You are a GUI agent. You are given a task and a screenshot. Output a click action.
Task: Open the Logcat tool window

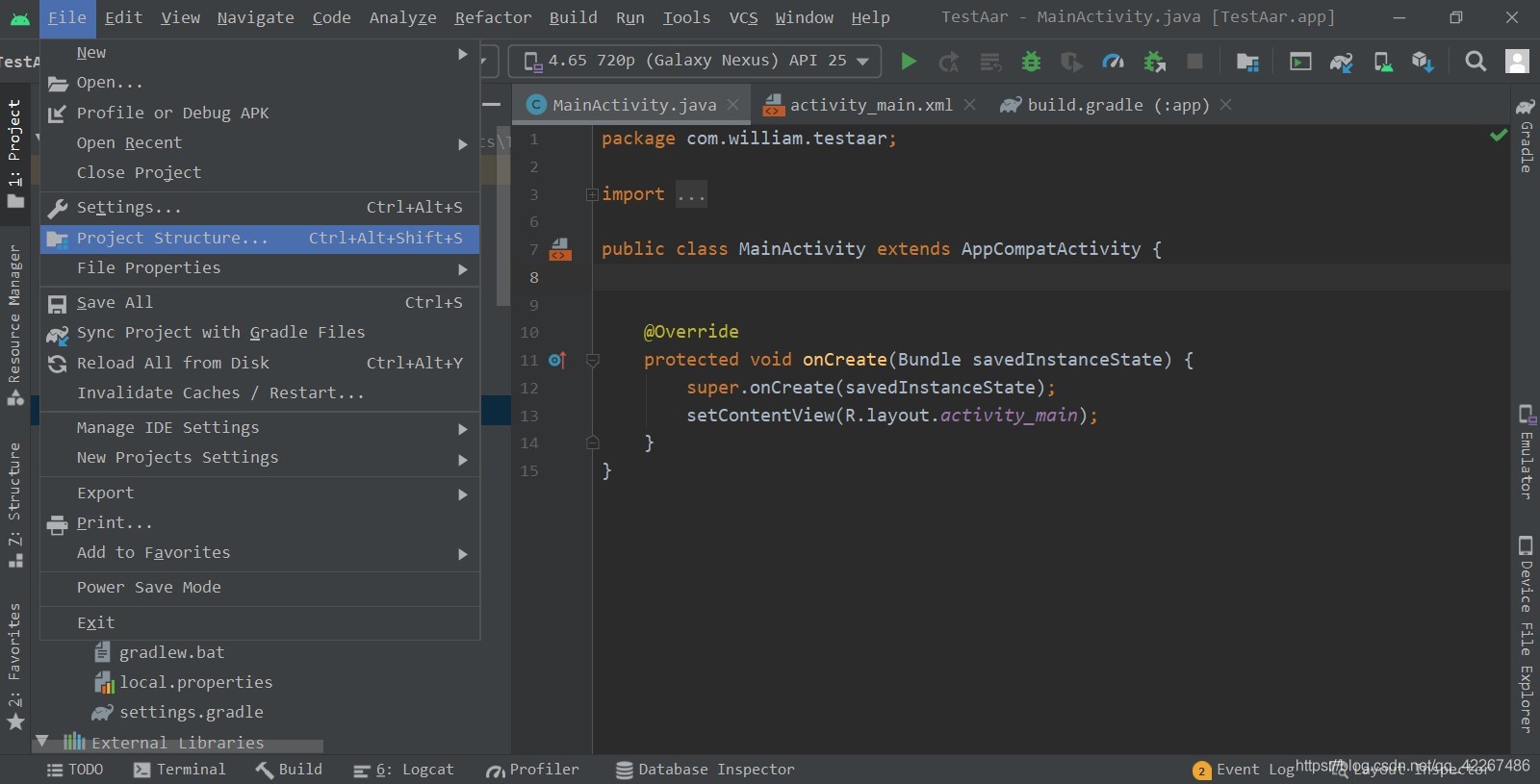pos(403,770)
